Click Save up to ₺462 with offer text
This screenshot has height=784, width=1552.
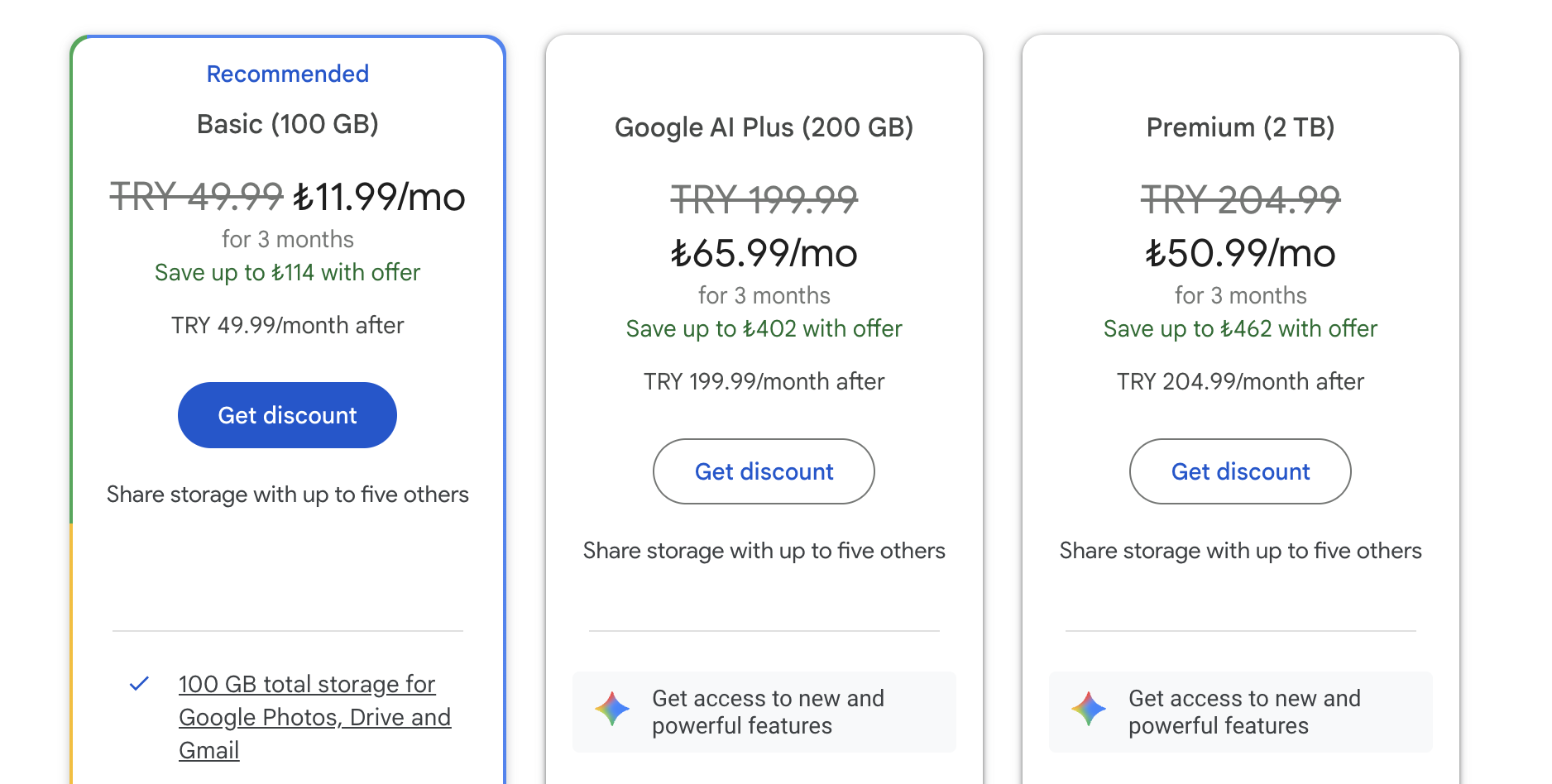tap(1240, 328)
